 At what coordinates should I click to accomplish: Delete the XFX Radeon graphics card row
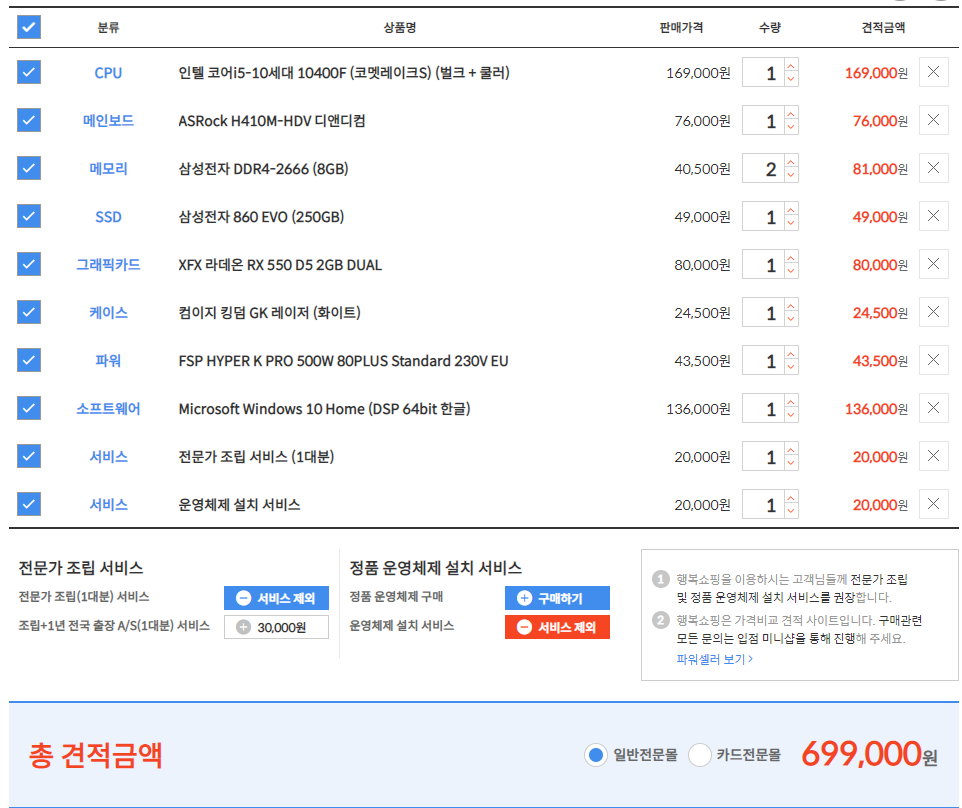pos(933,264)
